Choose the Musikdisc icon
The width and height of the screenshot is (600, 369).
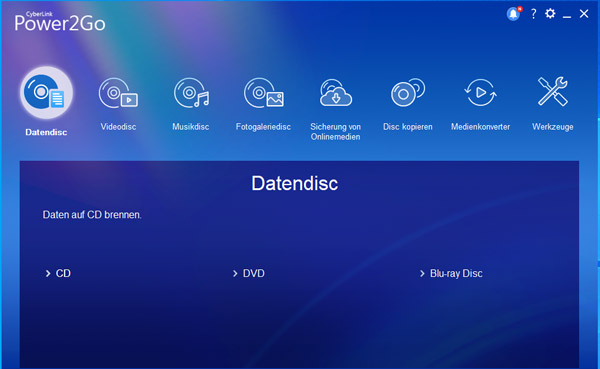click(191, 93)
